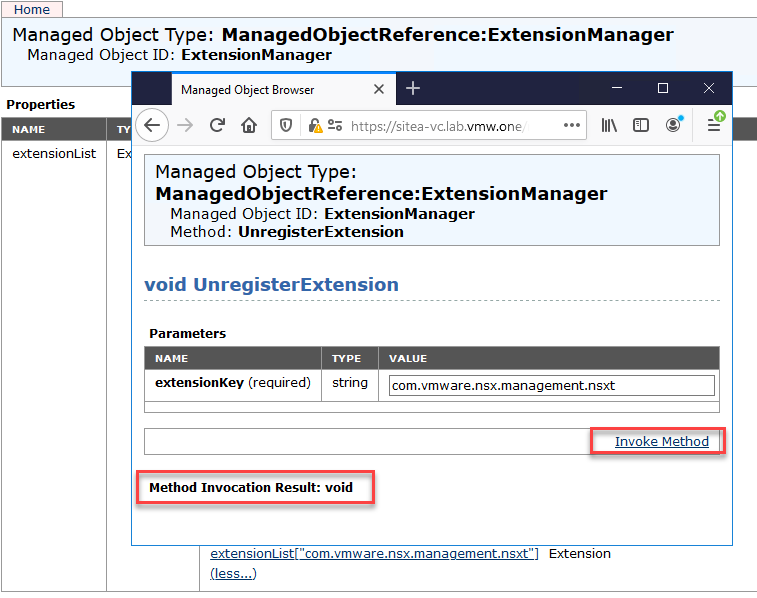Image resolution: width=757 pixels, height=598 pixels.
Task: Select extensionList cell in Properties table
Action: click(54, 153)
